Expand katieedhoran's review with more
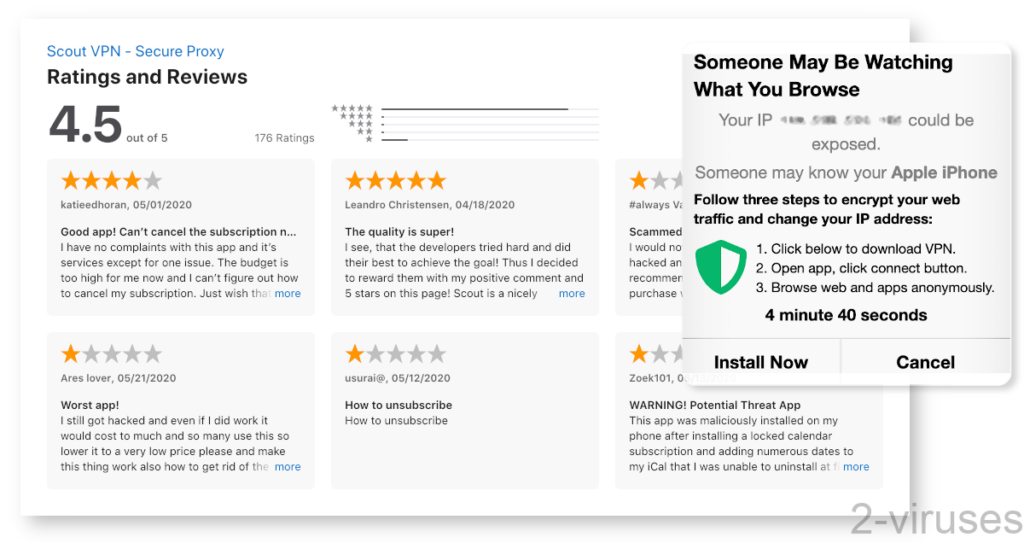 (288, 294)
